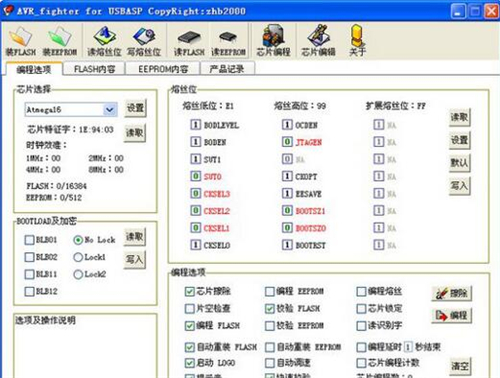Switch to the 编程选项 tab
The image size is (500, 378).
tap(34, 69)
